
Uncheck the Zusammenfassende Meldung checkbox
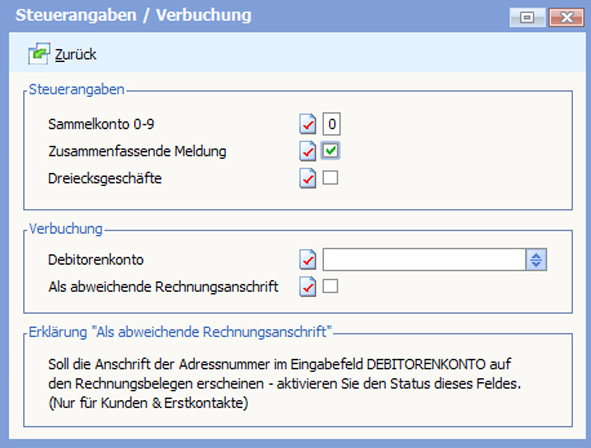point(331,151)
